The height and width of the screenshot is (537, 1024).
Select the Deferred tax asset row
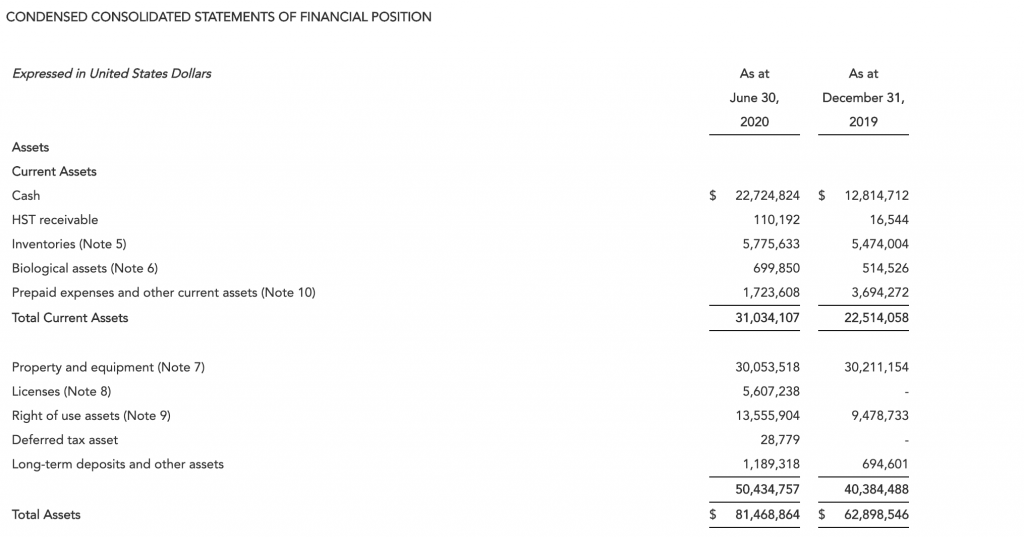(x=65, y=440)
